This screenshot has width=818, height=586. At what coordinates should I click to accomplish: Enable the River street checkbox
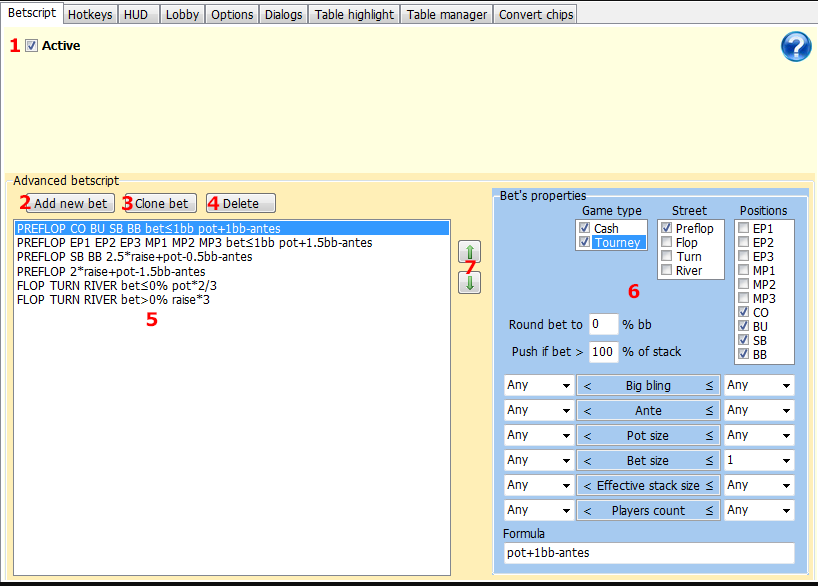(x=666, y=270)
